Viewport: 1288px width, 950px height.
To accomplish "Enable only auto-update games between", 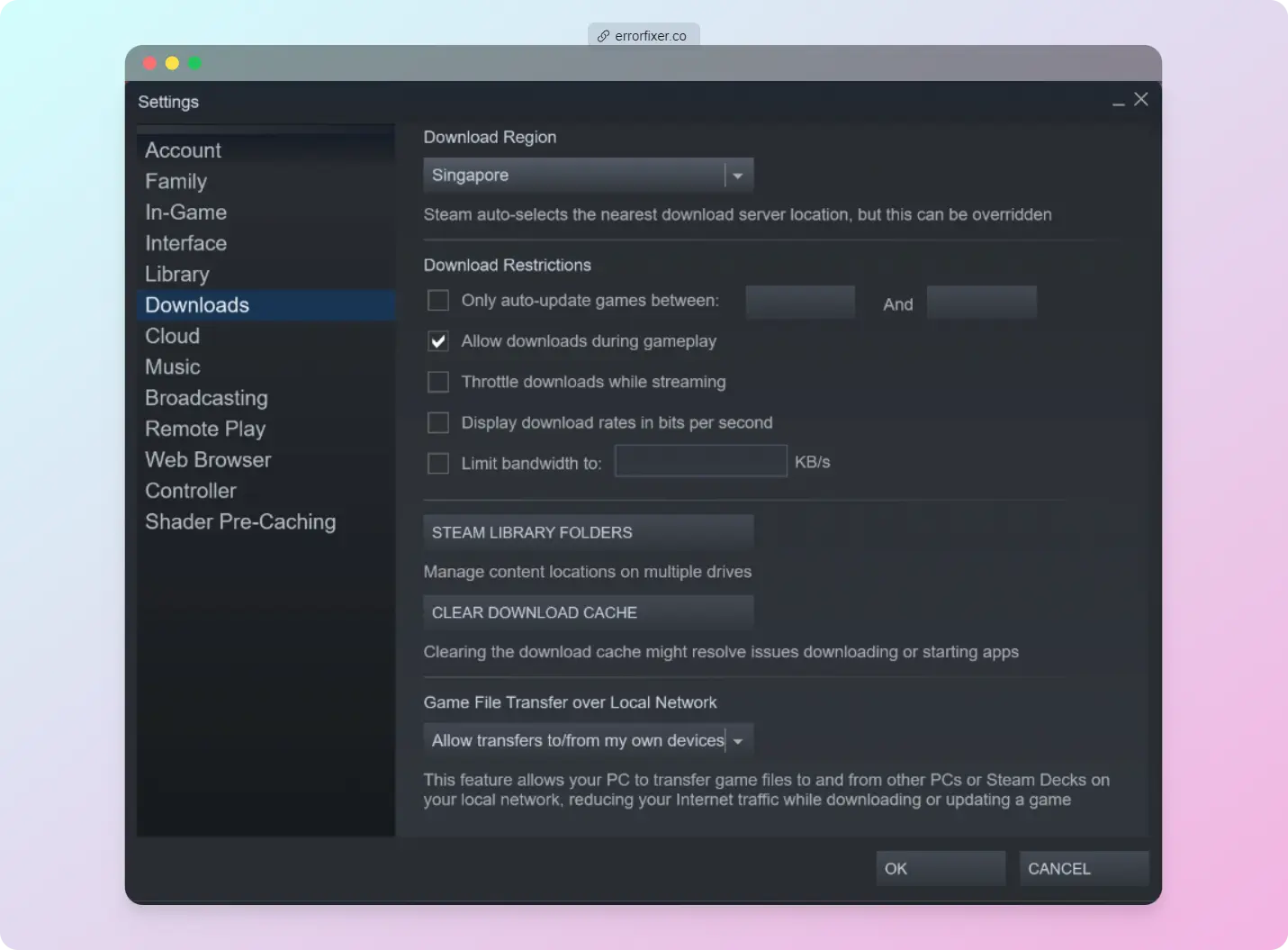I will pyautogui.click(x=438, y=300).
